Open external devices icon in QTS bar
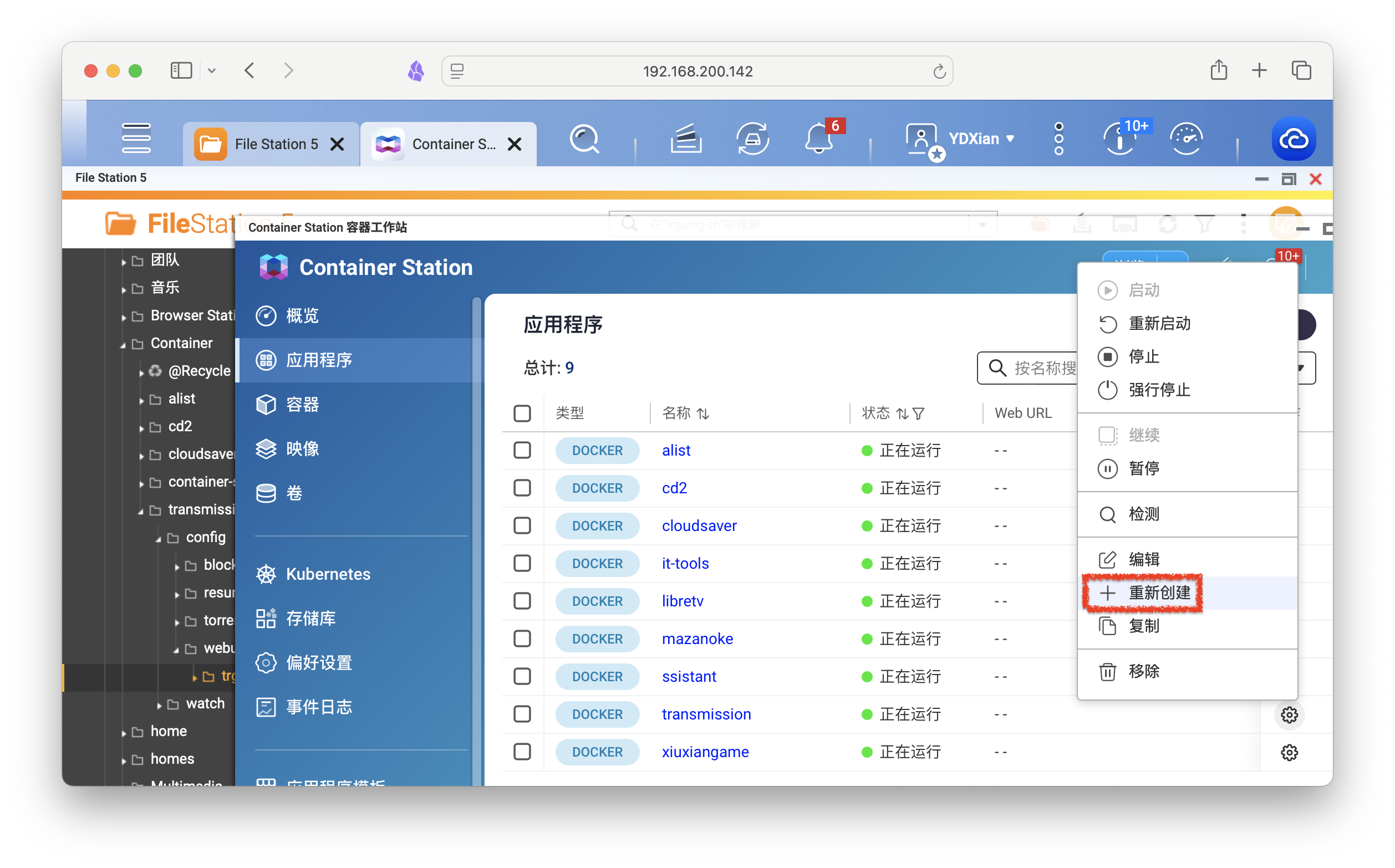Image resolution: width=1395 pixels, height=868 pixels. (x=752, y=139)
